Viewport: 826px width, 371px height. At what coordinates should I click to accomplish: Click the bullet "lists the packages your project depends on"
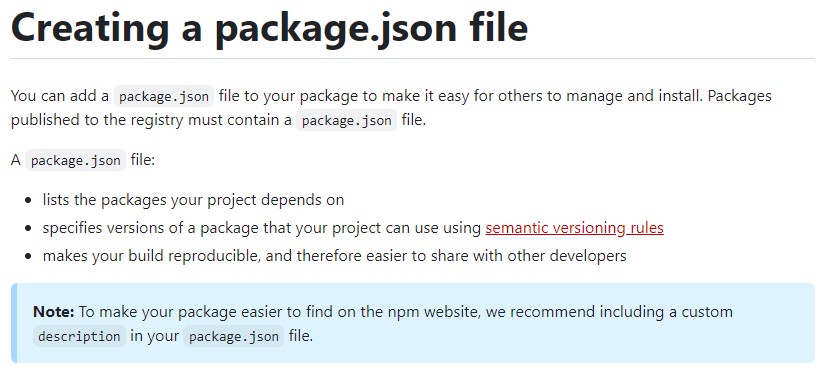click(193, 200)
